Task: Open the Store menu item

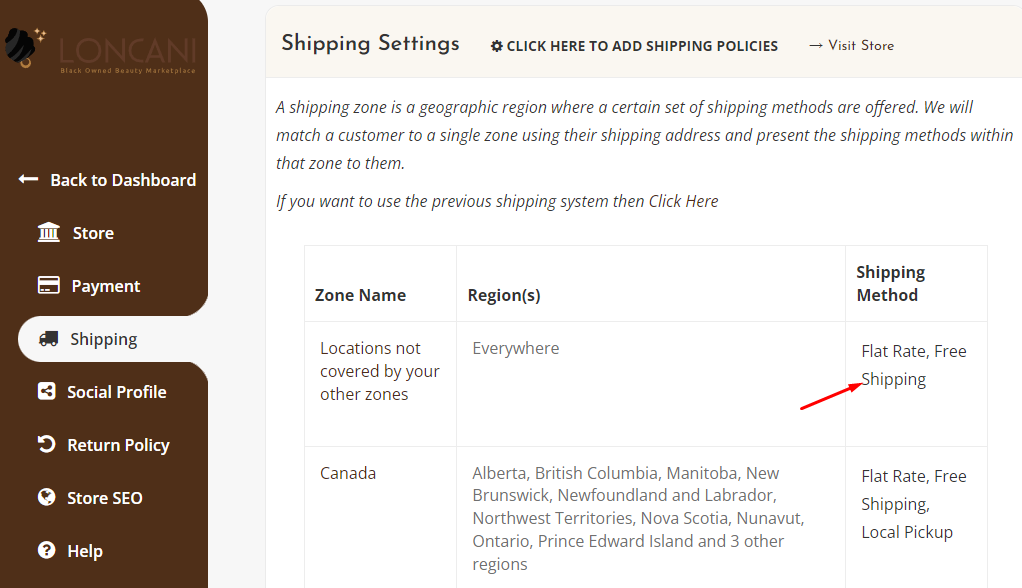Action: click(93, 233)
